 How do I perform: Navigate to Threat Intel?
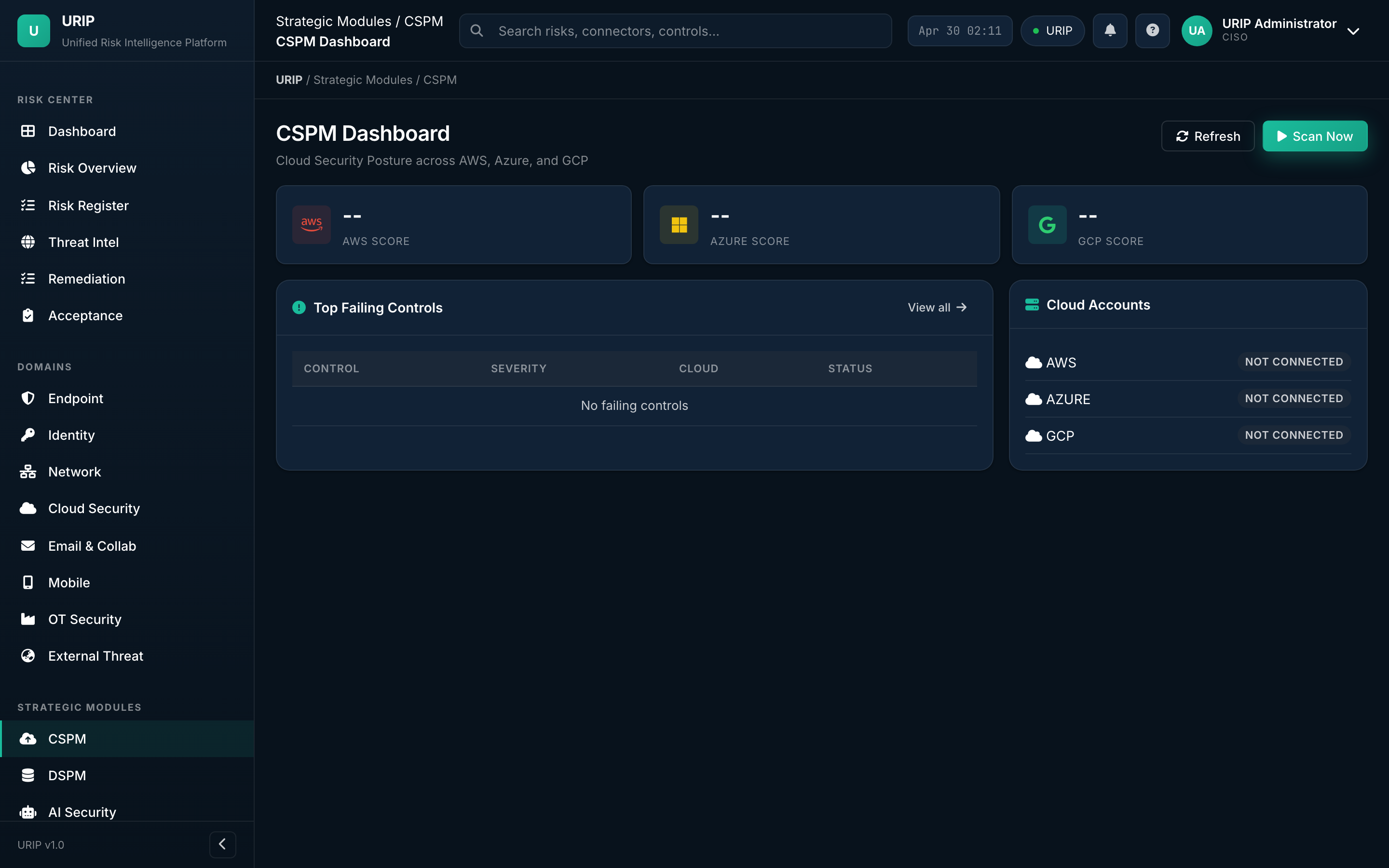(x=127, y=242)
